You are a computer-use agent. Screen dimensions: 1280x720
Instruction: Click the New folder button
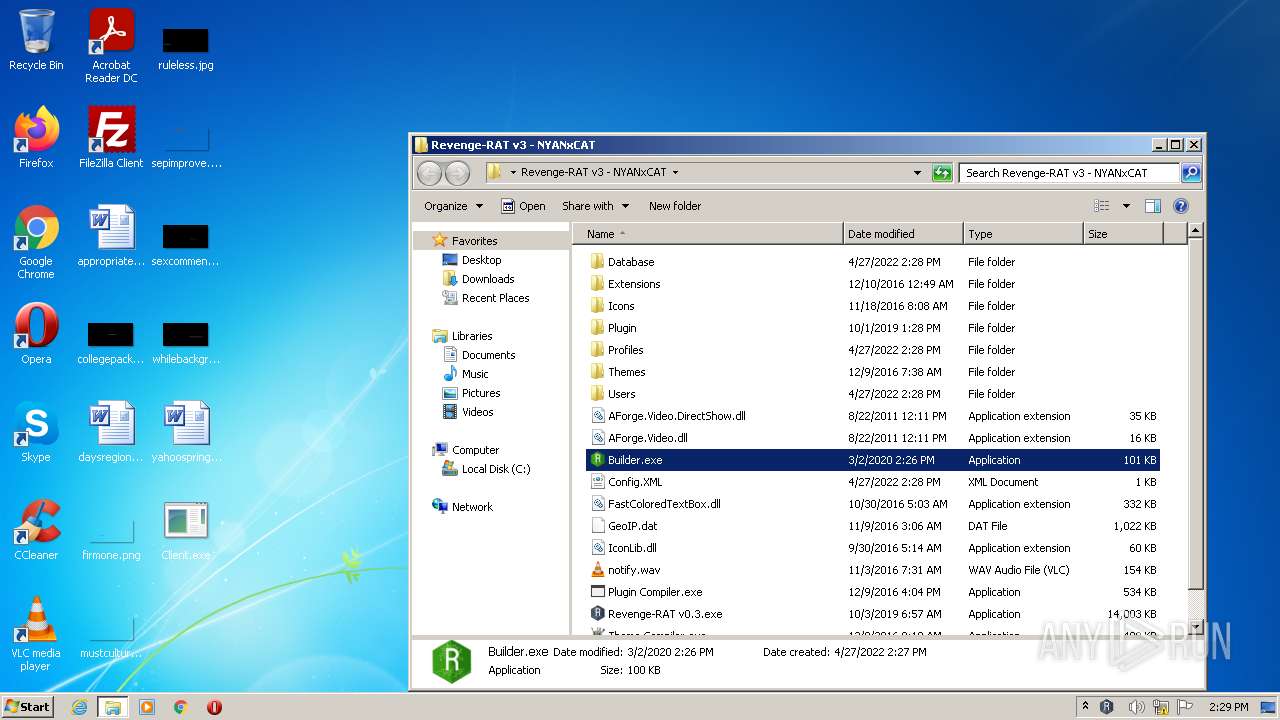click(674, 206)
